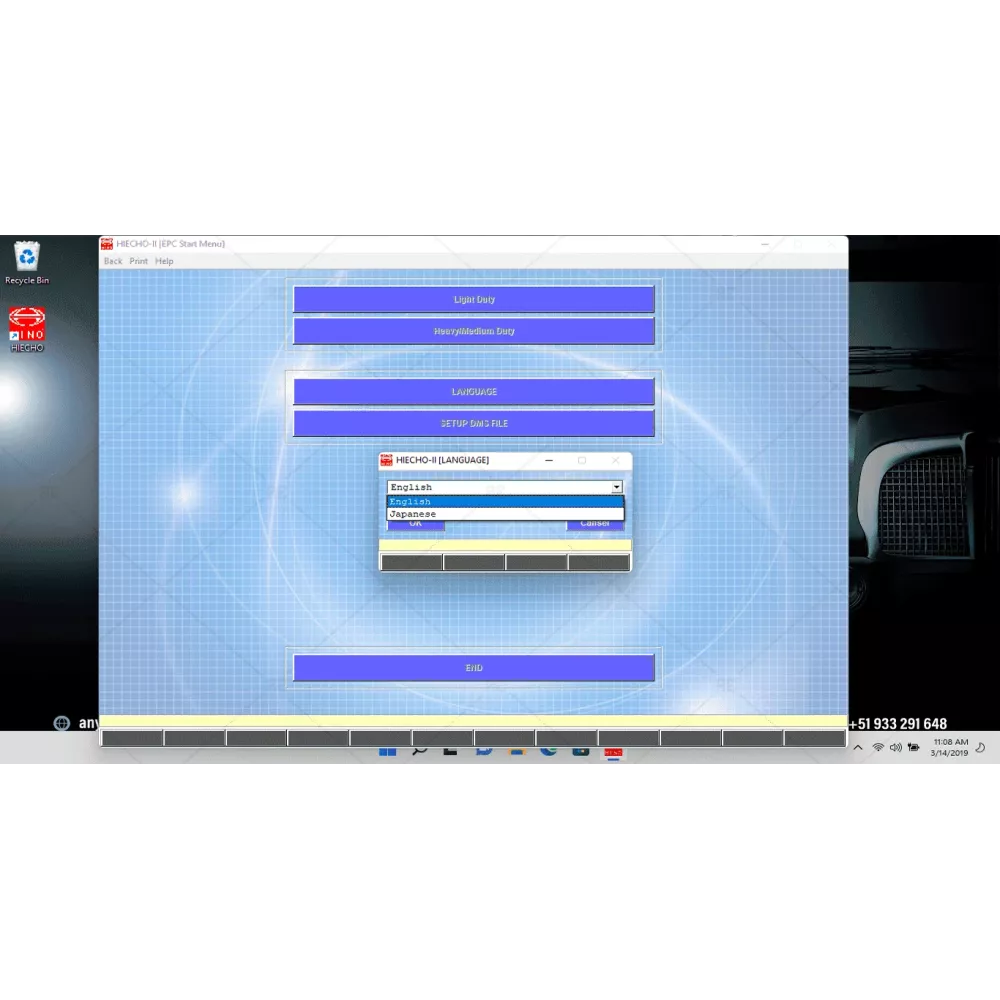Open the Wi-Fi network tray icon
This screenshot has height=1000, width=1000.
(878, 748)
